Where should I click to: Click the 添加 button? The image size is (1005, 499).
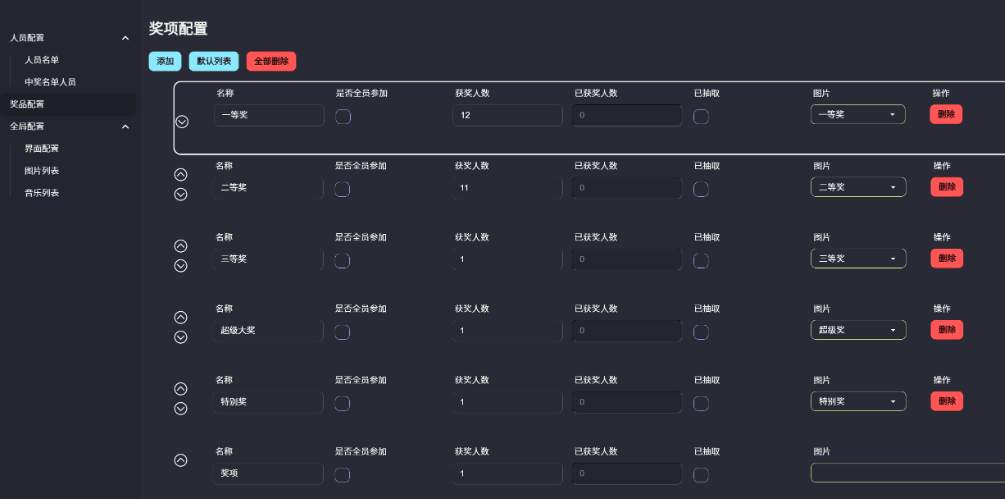point(165,61)
